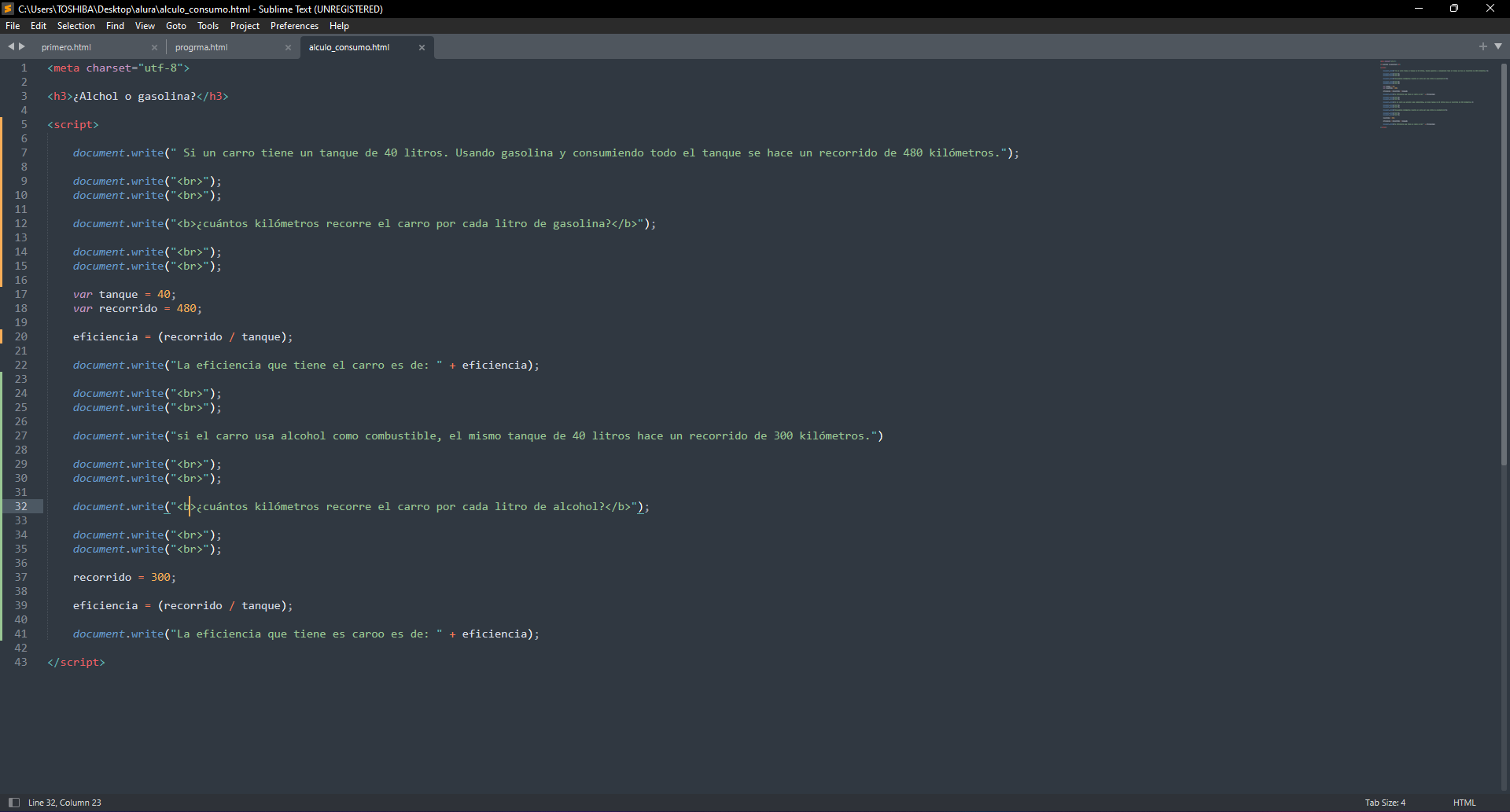Click line number 1 in gutter
This screenshot has height=812, width=1510.
pyautogui.click(x=24, y=68)
